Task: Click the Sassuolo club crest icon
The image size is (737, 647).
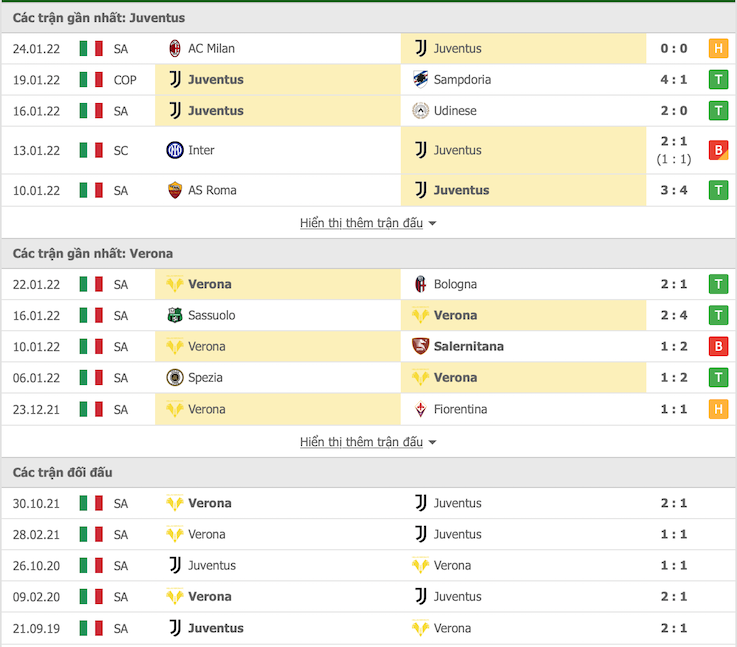Action: pyautogui.click(x=175, y=315)
